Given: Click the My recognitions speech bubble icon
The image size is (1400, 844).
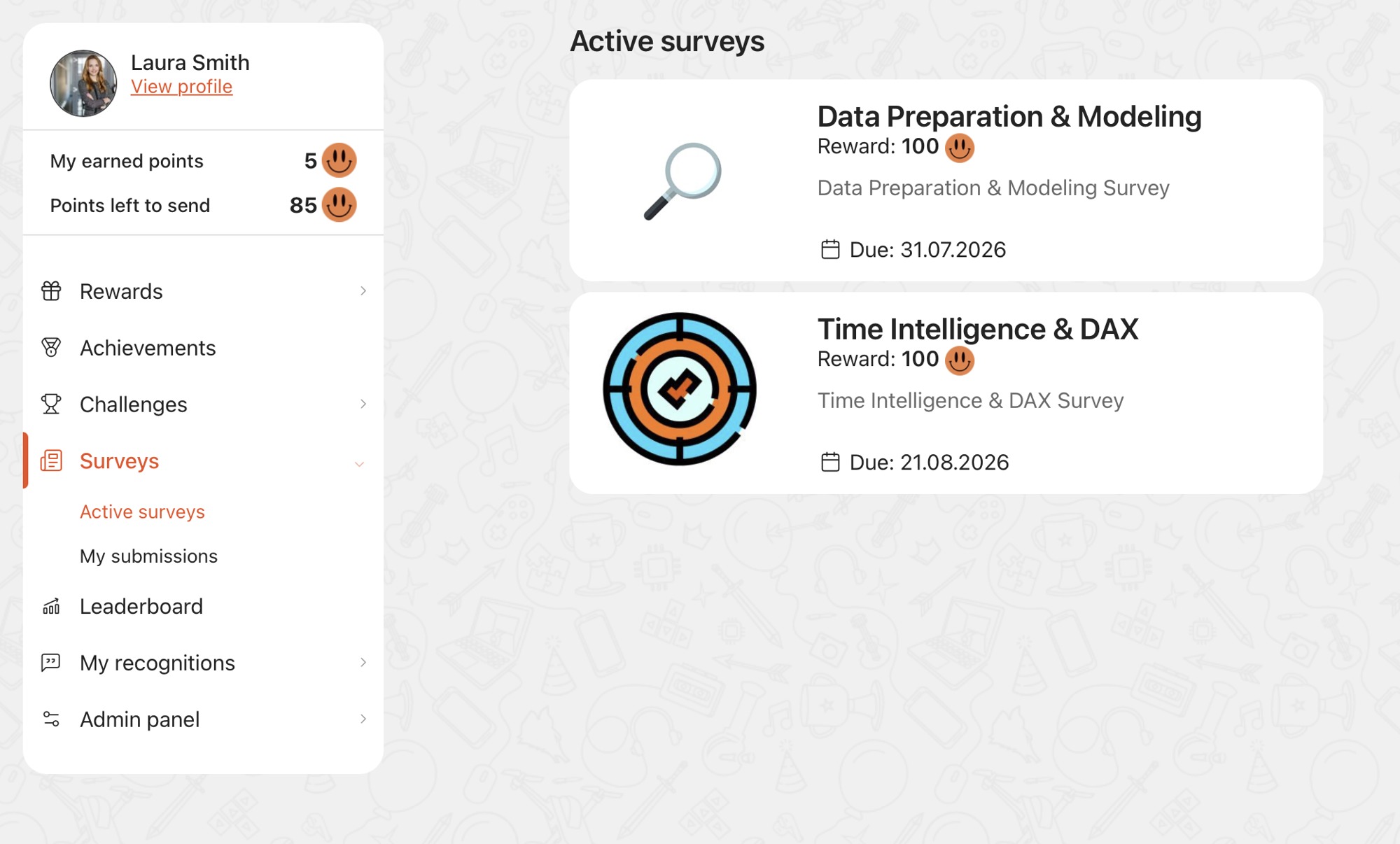Looking at the screenshot, I should (x=51, y=663).
